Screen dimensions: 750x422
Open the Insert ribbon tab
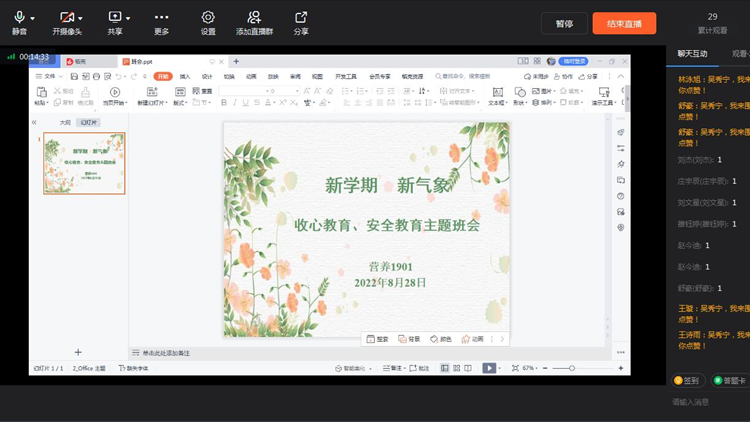pos(185,76)
